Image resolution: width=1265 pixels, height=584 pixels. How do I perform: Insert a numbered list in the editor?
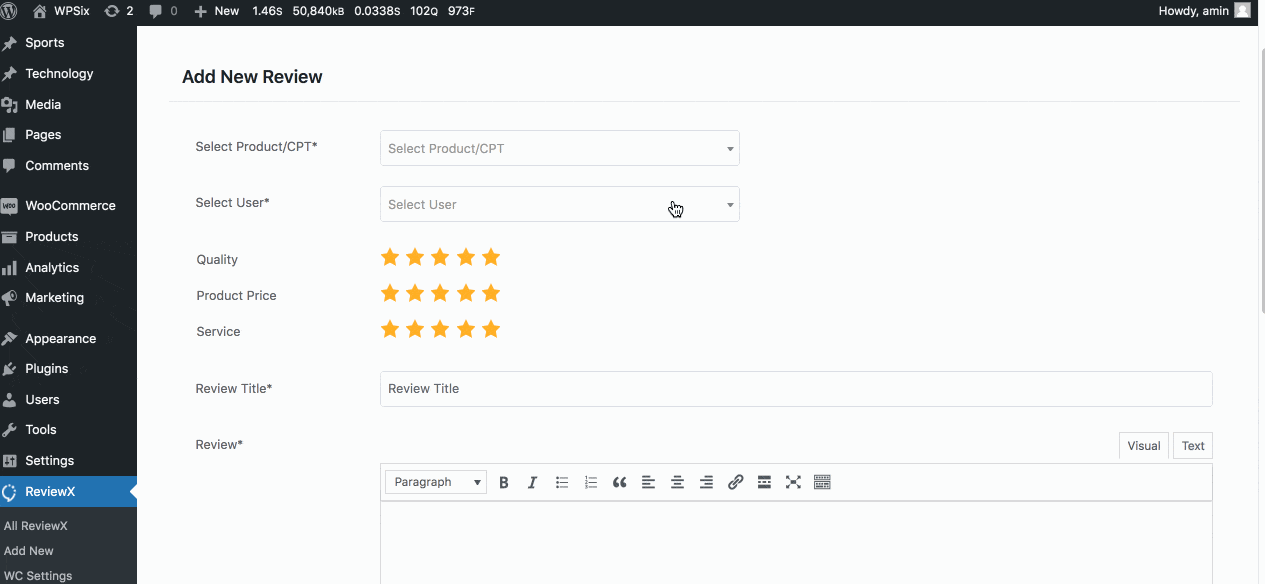pos(591,482)
